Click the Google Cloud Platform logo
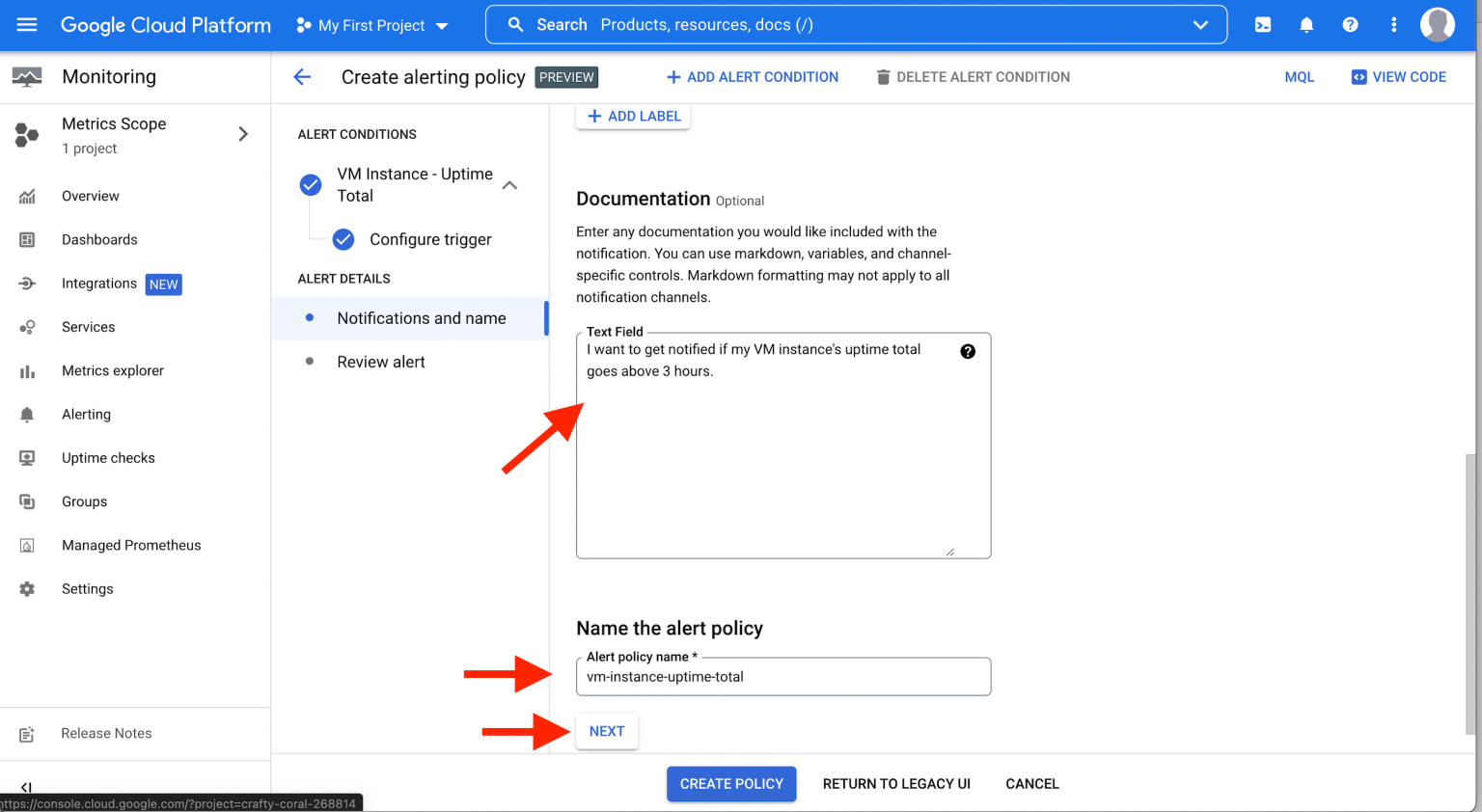This screenshot has height=812, width=1482. 166,25
